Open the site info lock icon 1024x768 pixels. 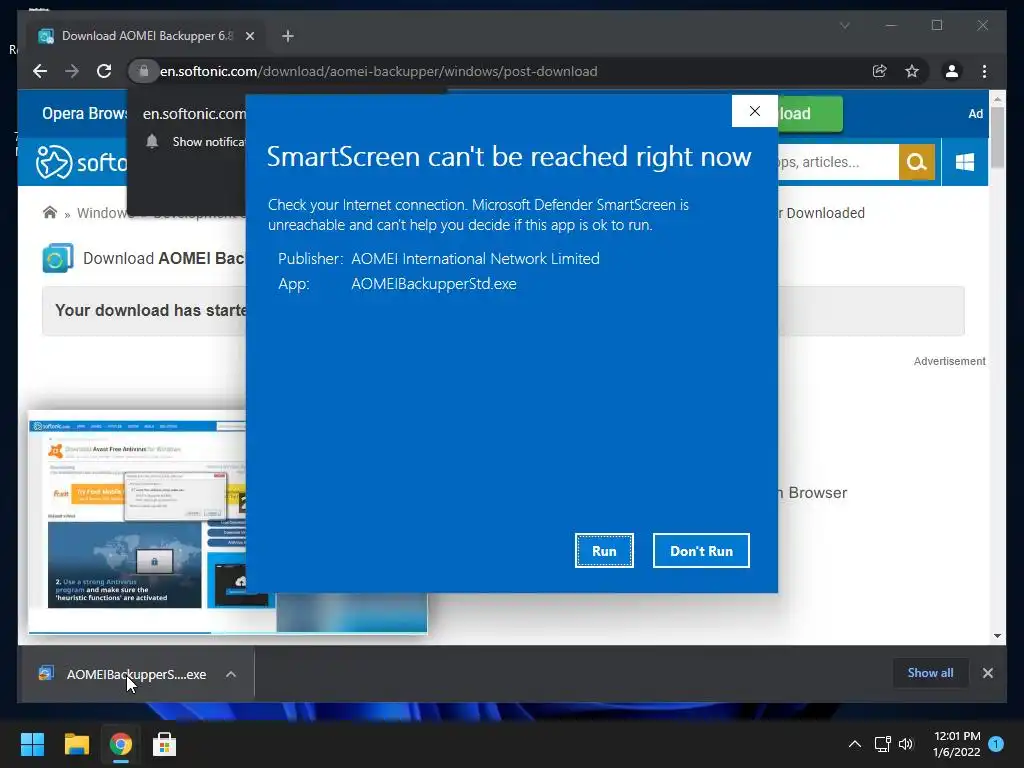(x=144, y=71)
